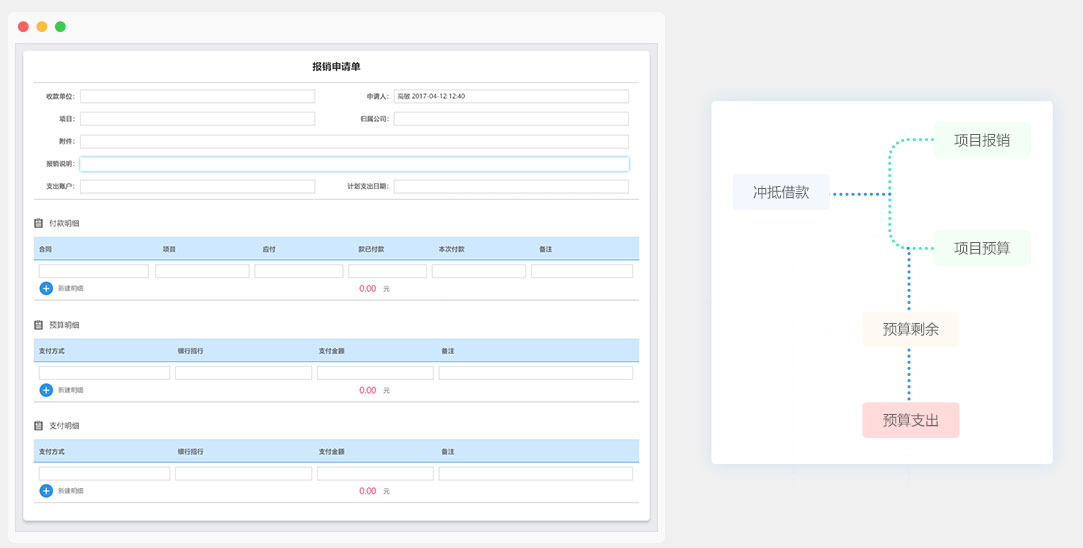Click the pink 预算支出 node
The width and height of the screenshot is (1083, 548).
tap(910, 421)
